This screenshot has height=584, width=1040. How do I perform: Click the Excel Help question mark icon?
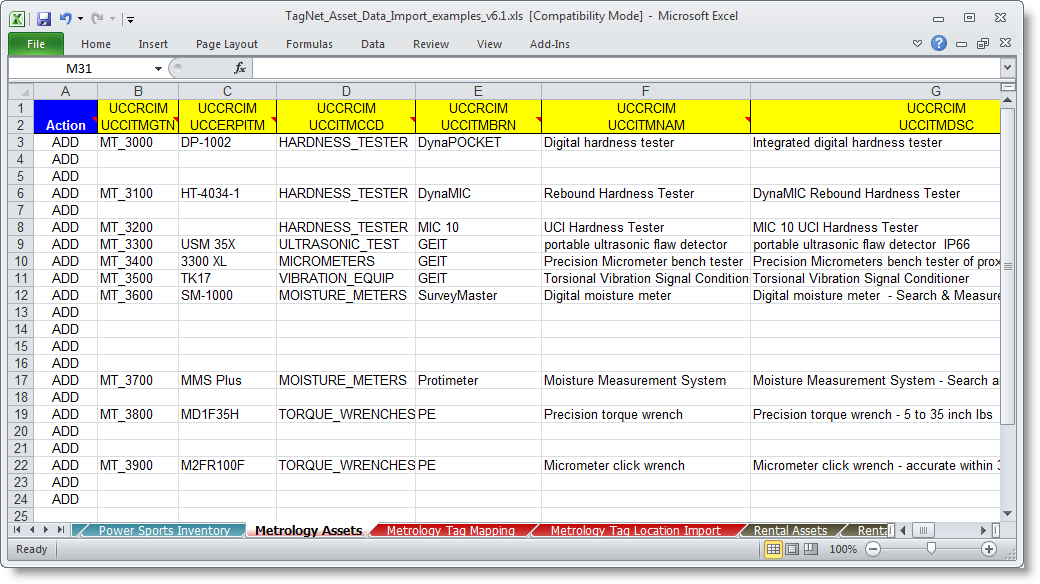pos(939,43)
